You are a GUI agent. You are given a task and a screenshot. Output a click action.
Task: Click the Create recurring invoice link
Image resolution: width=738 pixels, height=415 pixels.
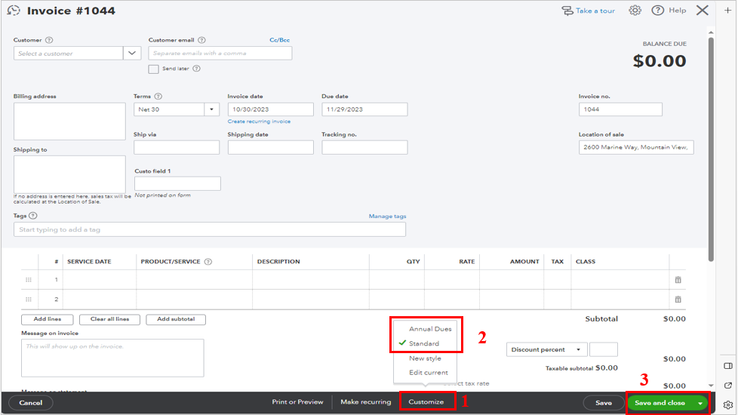point(259,121)
